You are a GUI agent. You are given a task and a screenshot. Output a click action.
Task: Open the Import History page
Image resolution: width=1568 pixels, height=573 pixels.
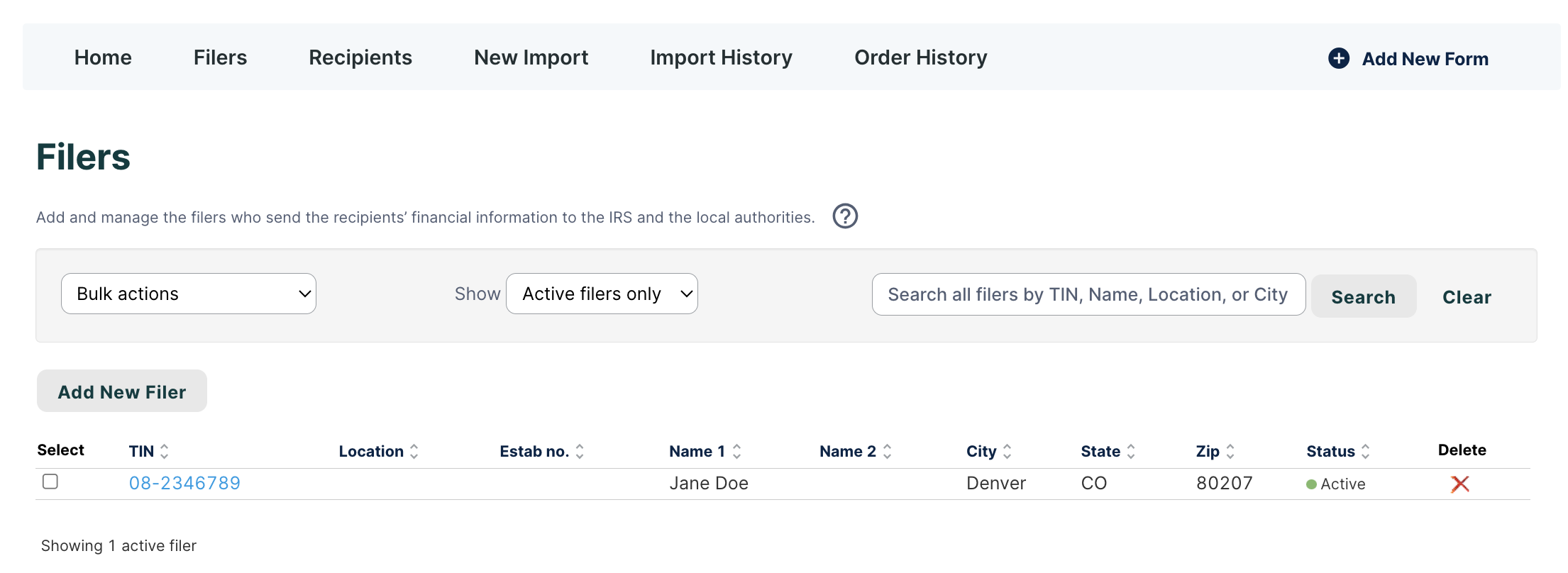721,57
